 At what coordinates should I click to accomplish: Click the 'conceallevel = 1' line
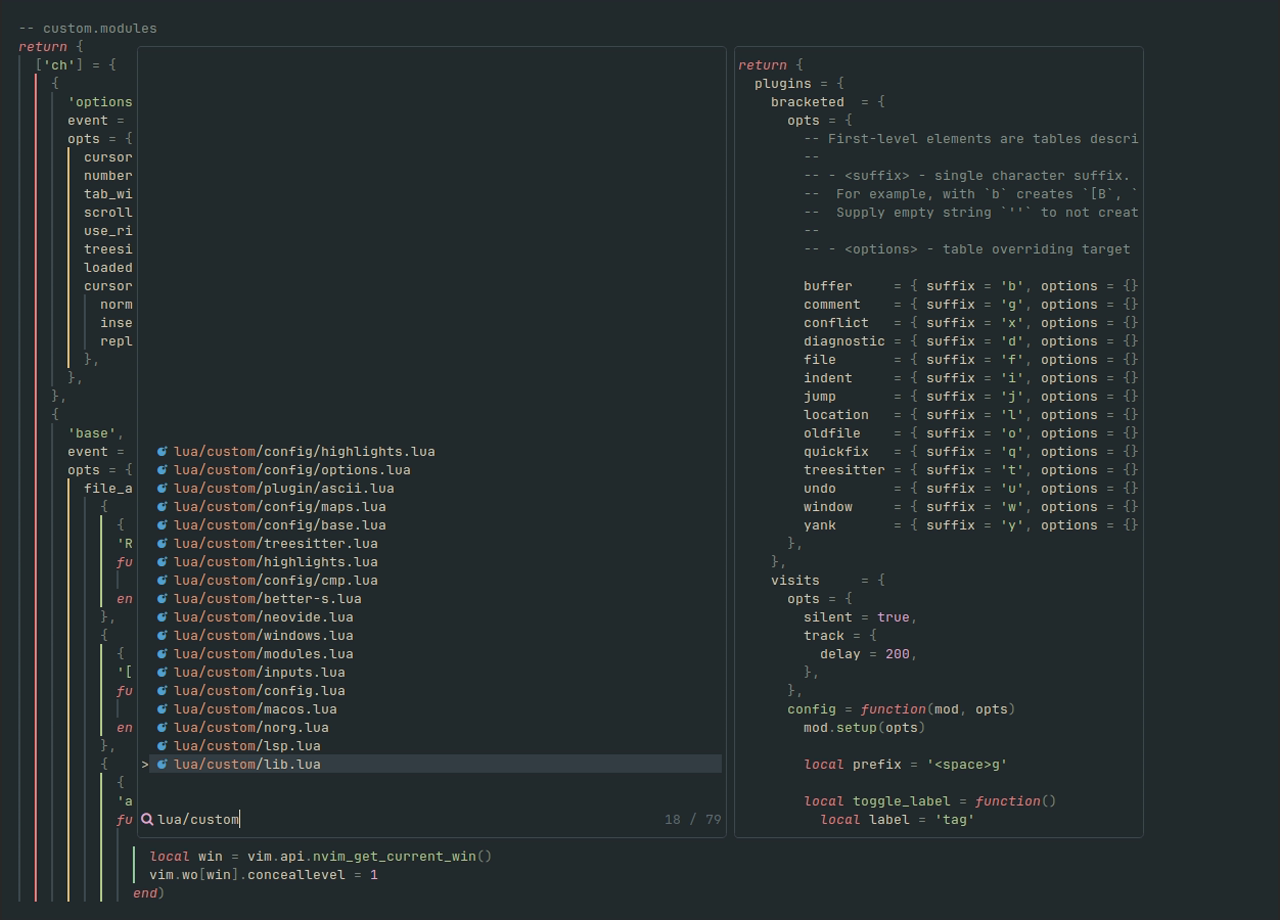264,874
